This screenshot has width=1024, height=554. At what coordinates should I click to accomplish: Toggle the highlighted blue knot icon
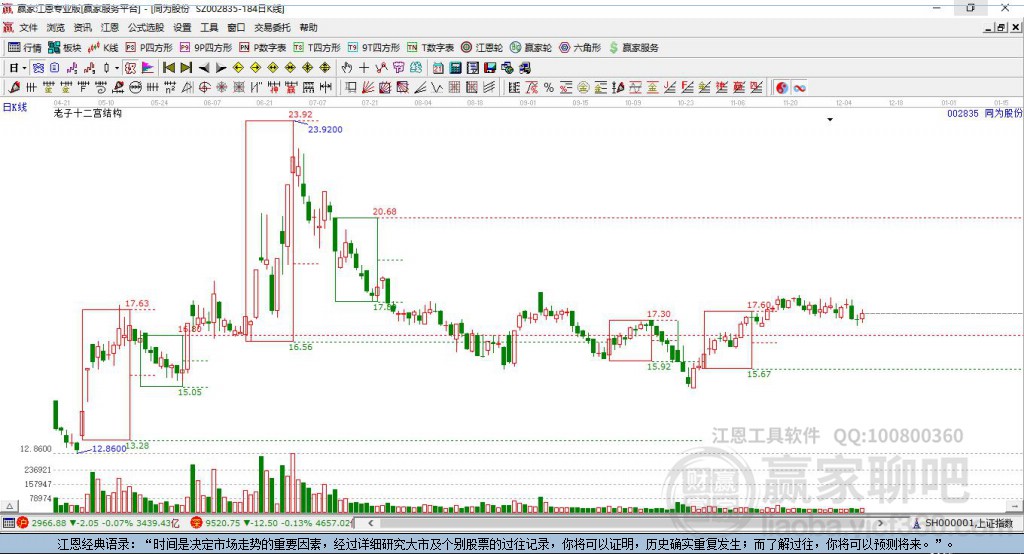click(39, 68)
